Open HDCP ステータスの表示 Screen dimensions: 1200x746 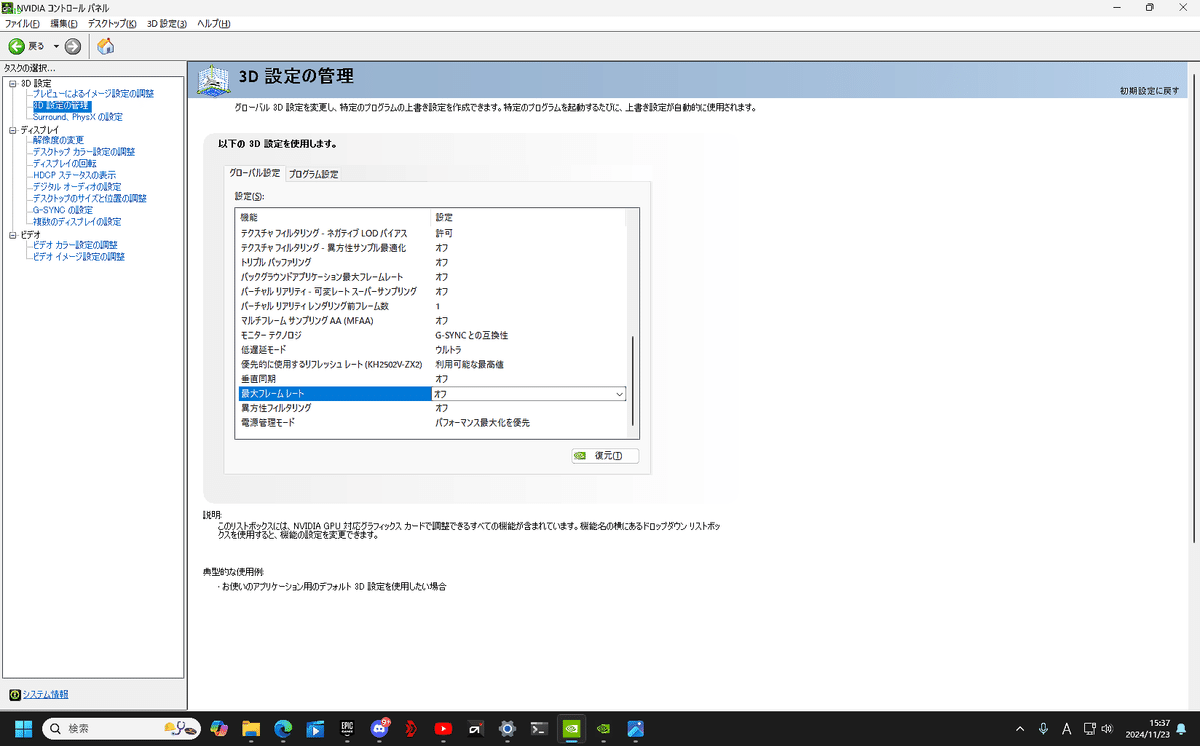point(73,175)
